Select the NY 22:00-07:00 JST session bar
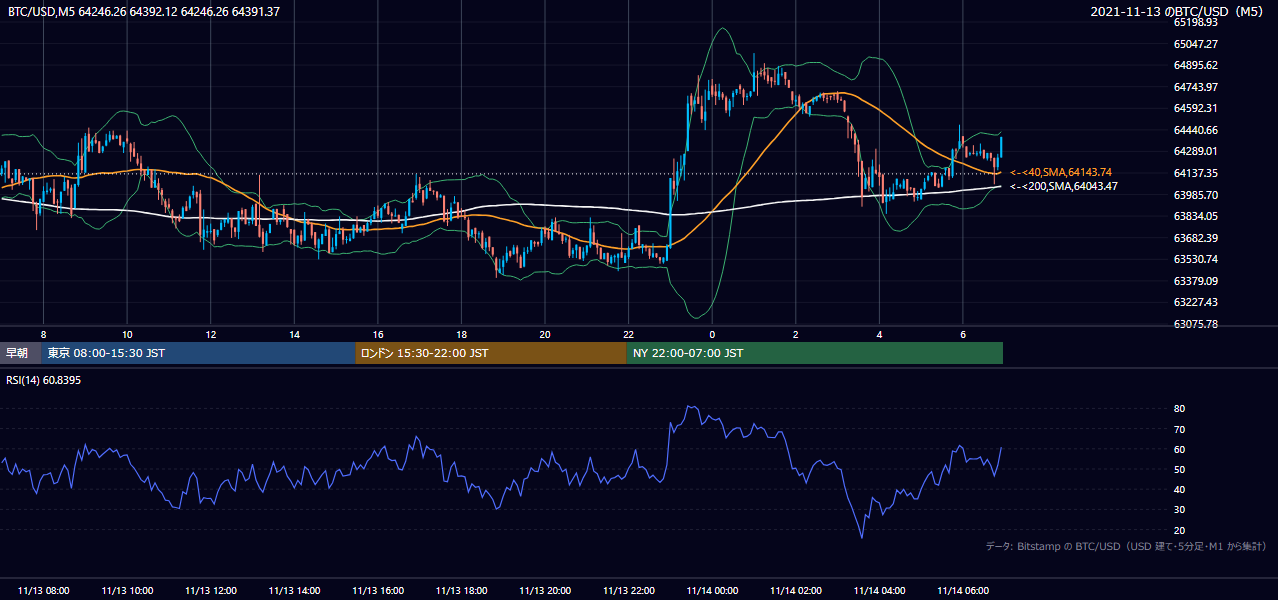This screenshot has height=600, width=1278. click(x=815, y=353)
